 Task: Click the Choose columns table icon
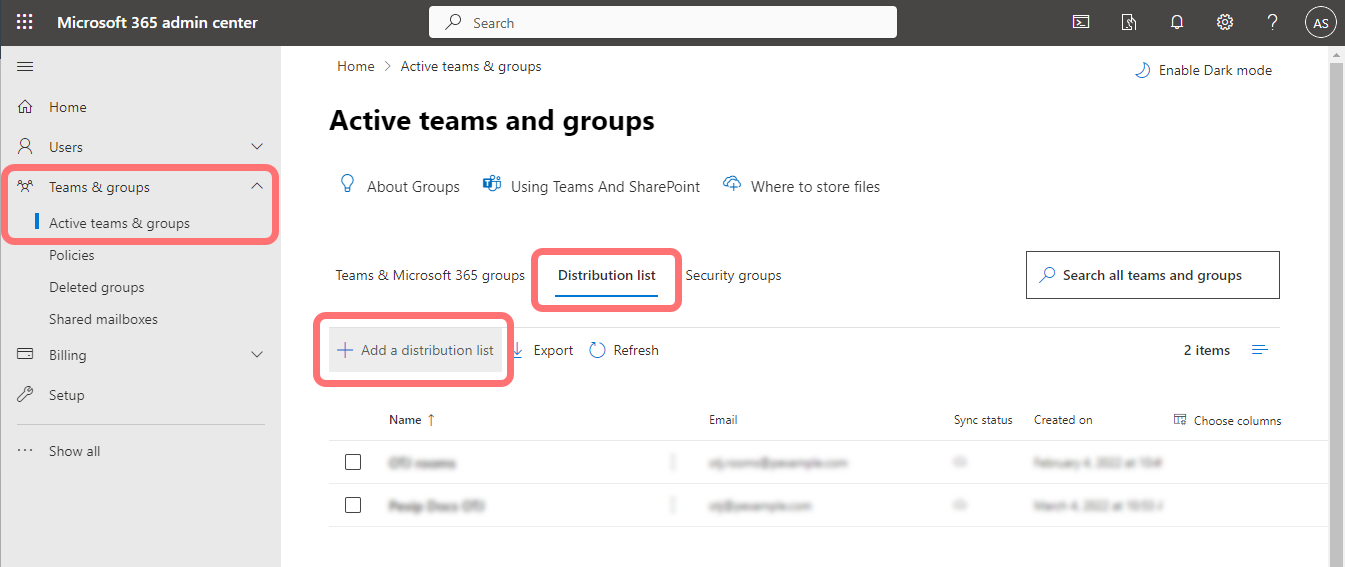(1180, 420)
